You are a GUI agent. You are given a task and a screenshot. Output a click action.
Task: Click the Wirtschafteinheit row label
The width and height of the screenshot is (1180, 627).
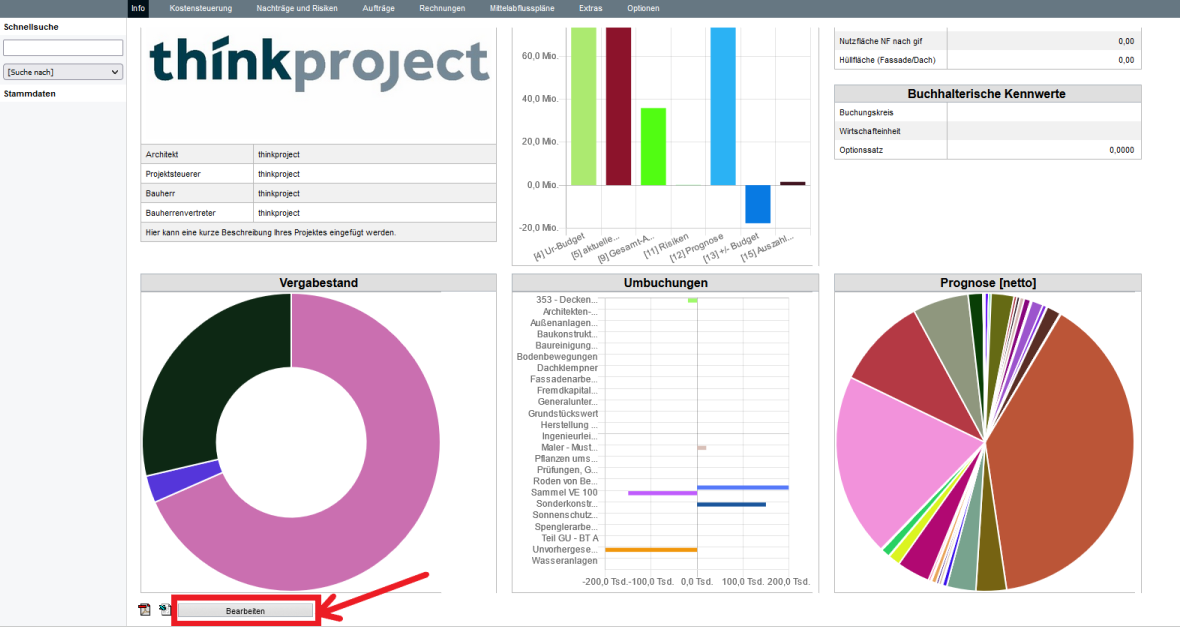pyautogui.click(x=870, y=131)
